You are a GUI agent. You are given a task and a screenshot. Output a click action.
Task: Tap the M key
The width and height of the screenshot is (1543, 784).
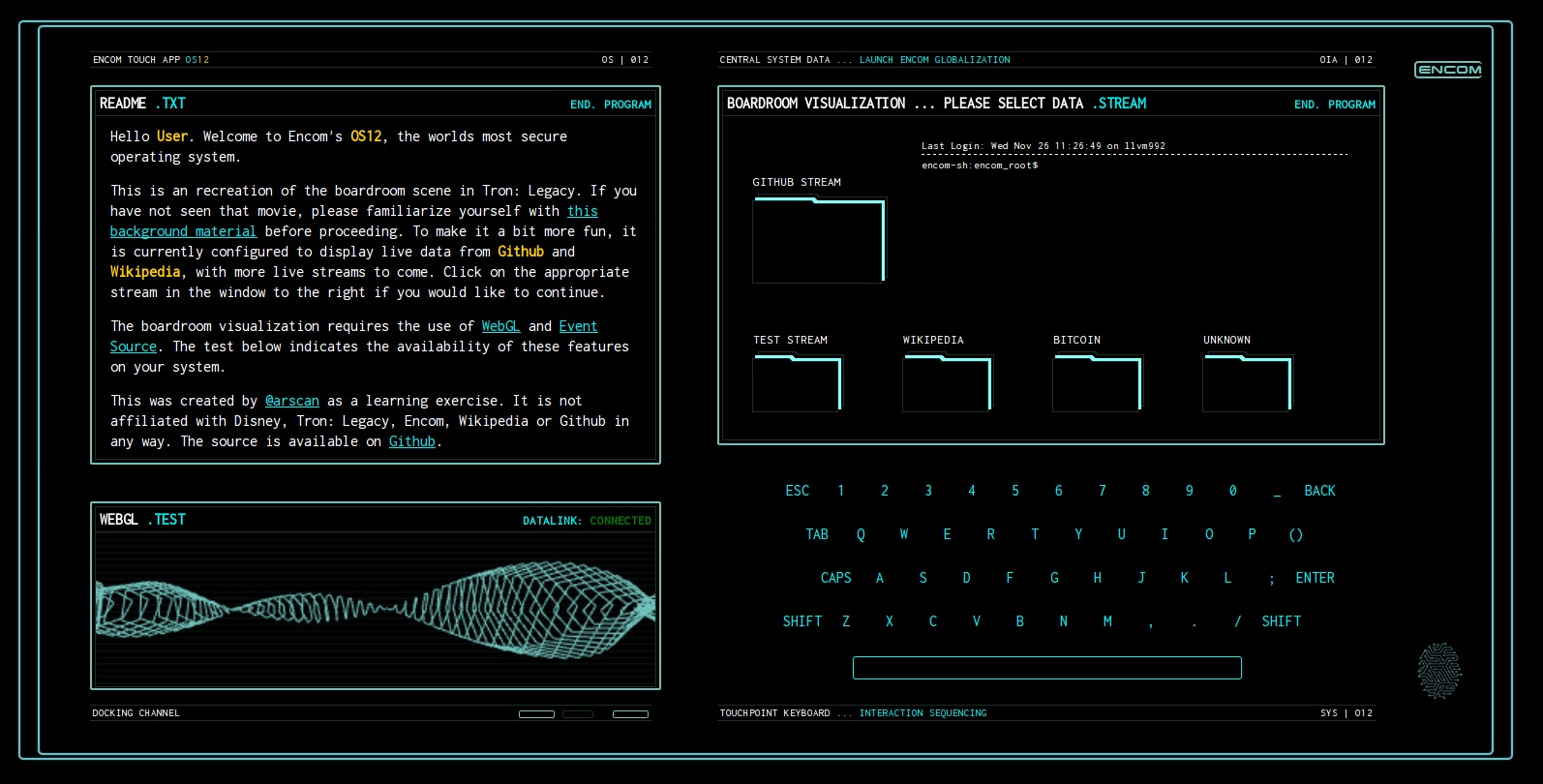point(1107,621)
